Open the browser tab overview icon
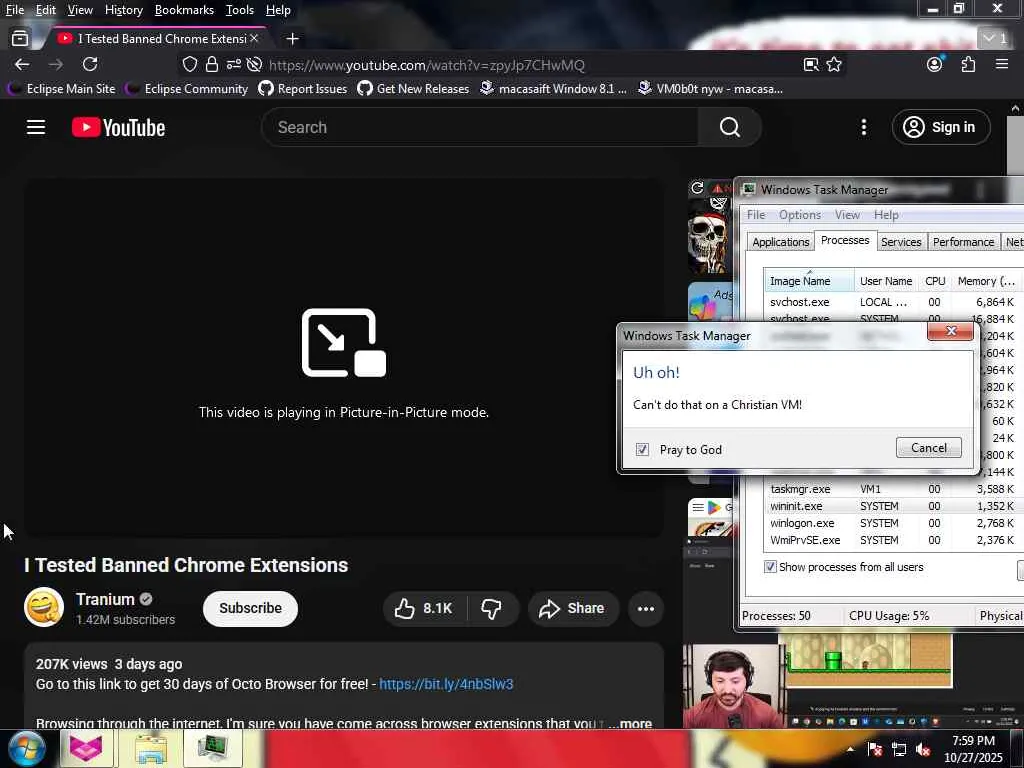Viewport: 1024px width, 768px height. tap(20, 39)
